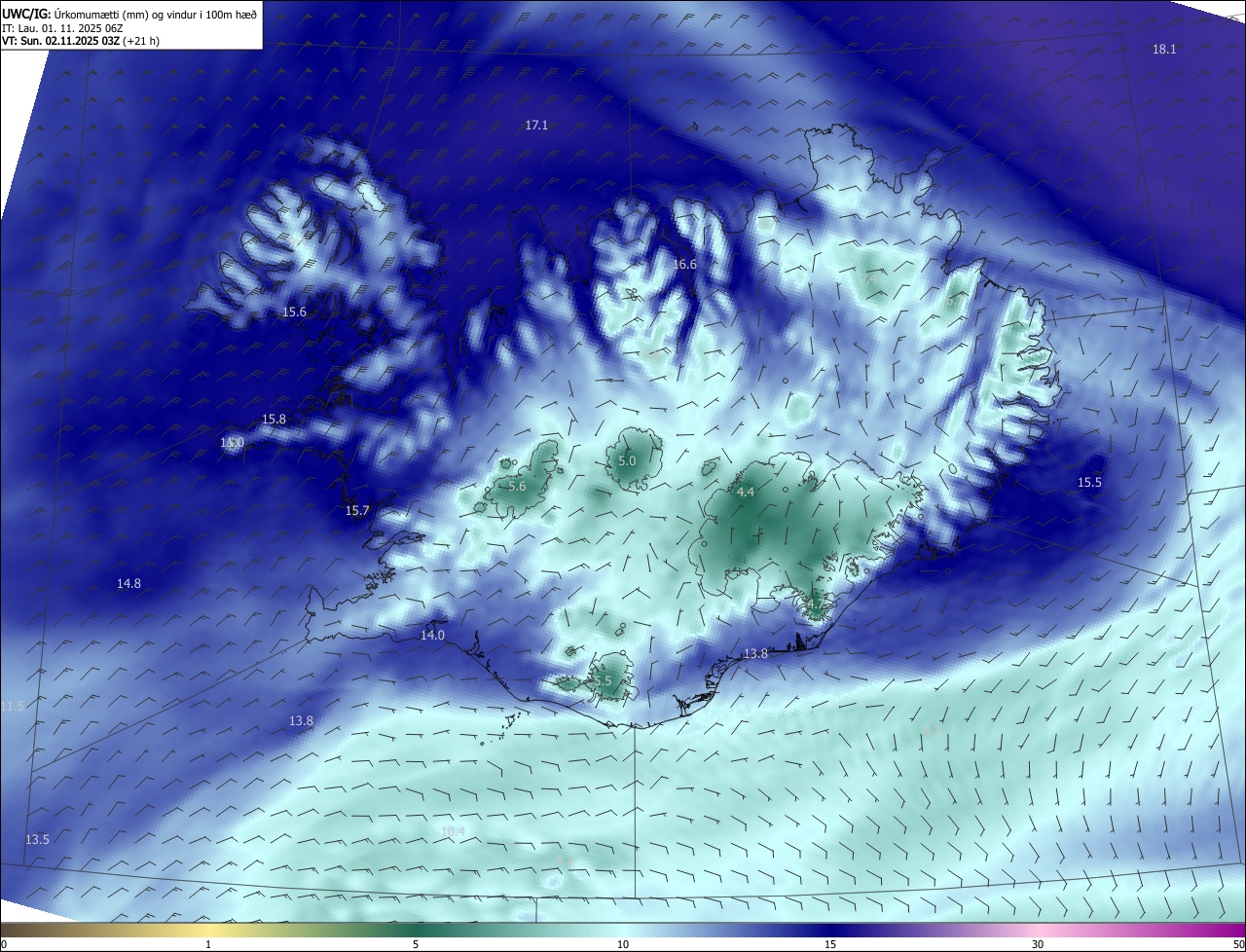Image resolution: width=1246 pixels, height=952 pixels.
Task: Click the 11.0 value label near Snæfellsnes
Action: coord(232,443)
